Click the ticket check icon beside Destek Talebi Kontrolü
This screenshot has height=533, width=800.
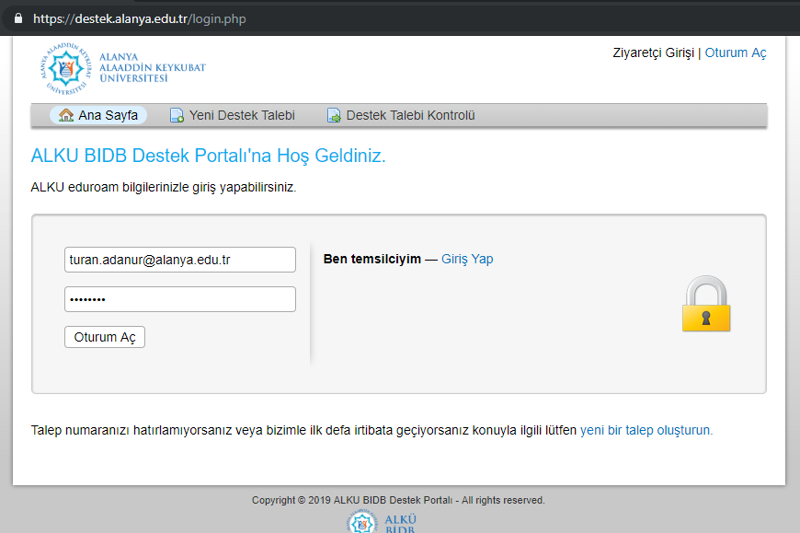334,116
